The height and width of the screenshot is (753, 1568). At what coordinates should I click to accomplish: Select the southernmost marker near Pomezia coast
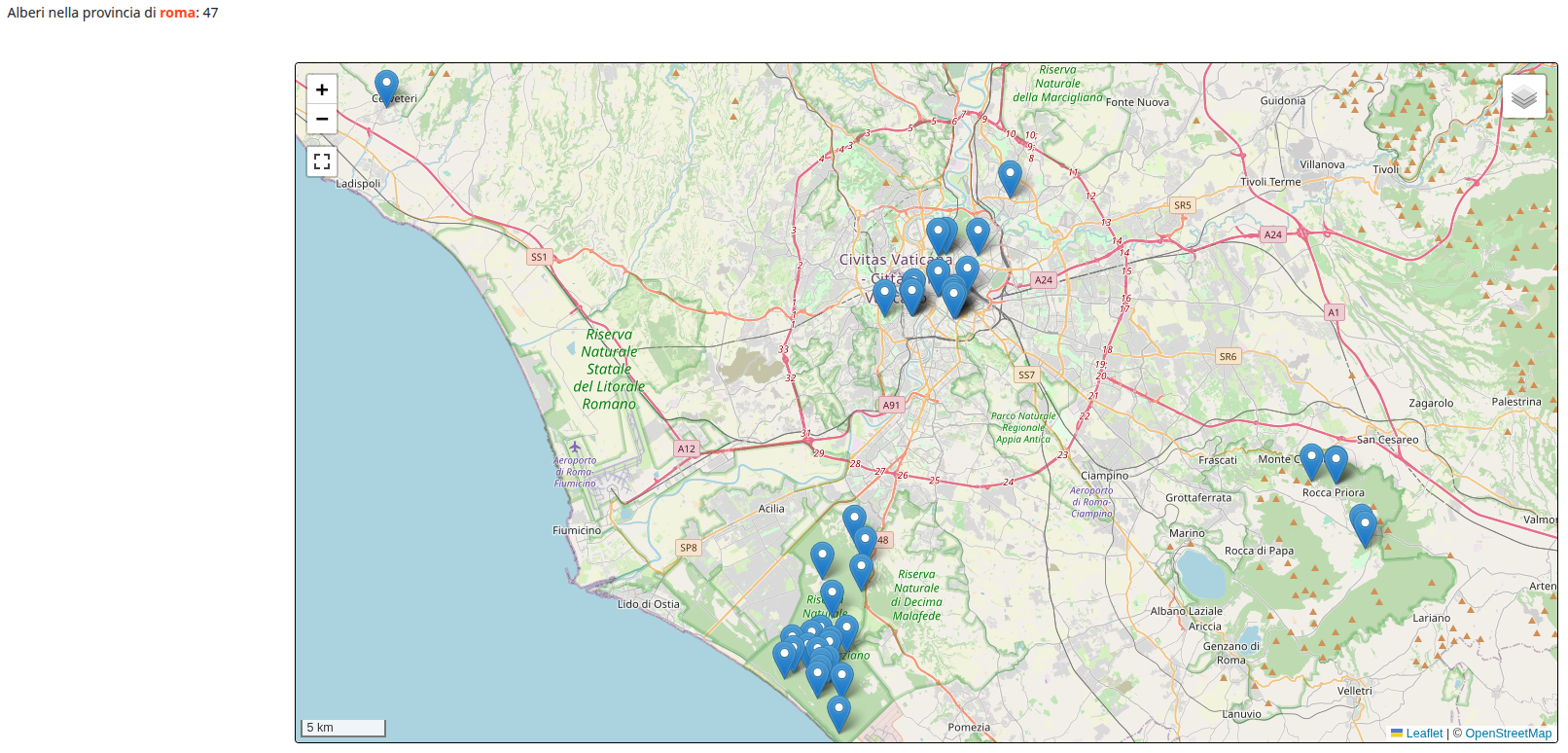[838, 714]
